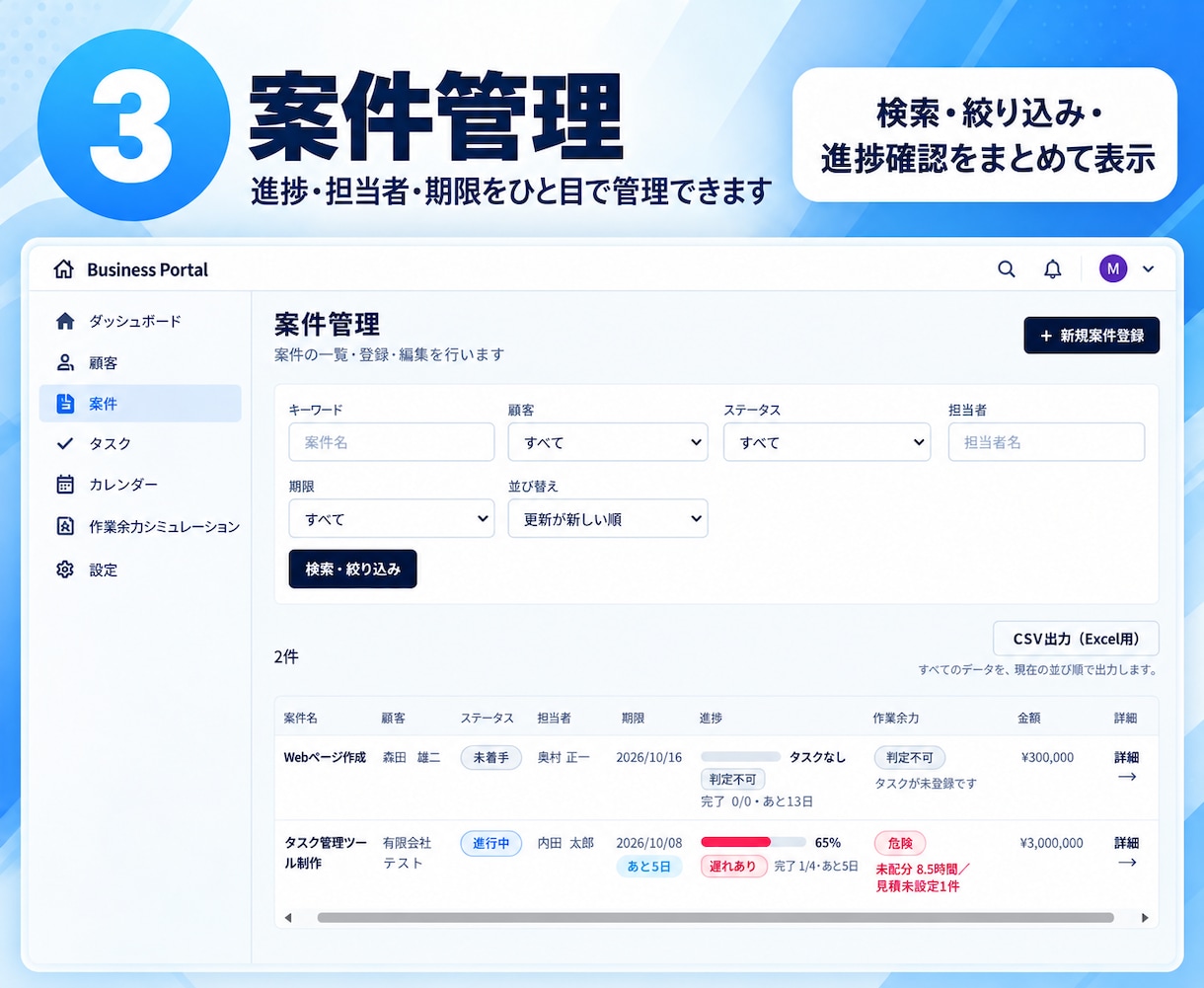This screenshot has height=988, width=1204.
Task: Click the horizontal table scrollbar
Action: 715,917
